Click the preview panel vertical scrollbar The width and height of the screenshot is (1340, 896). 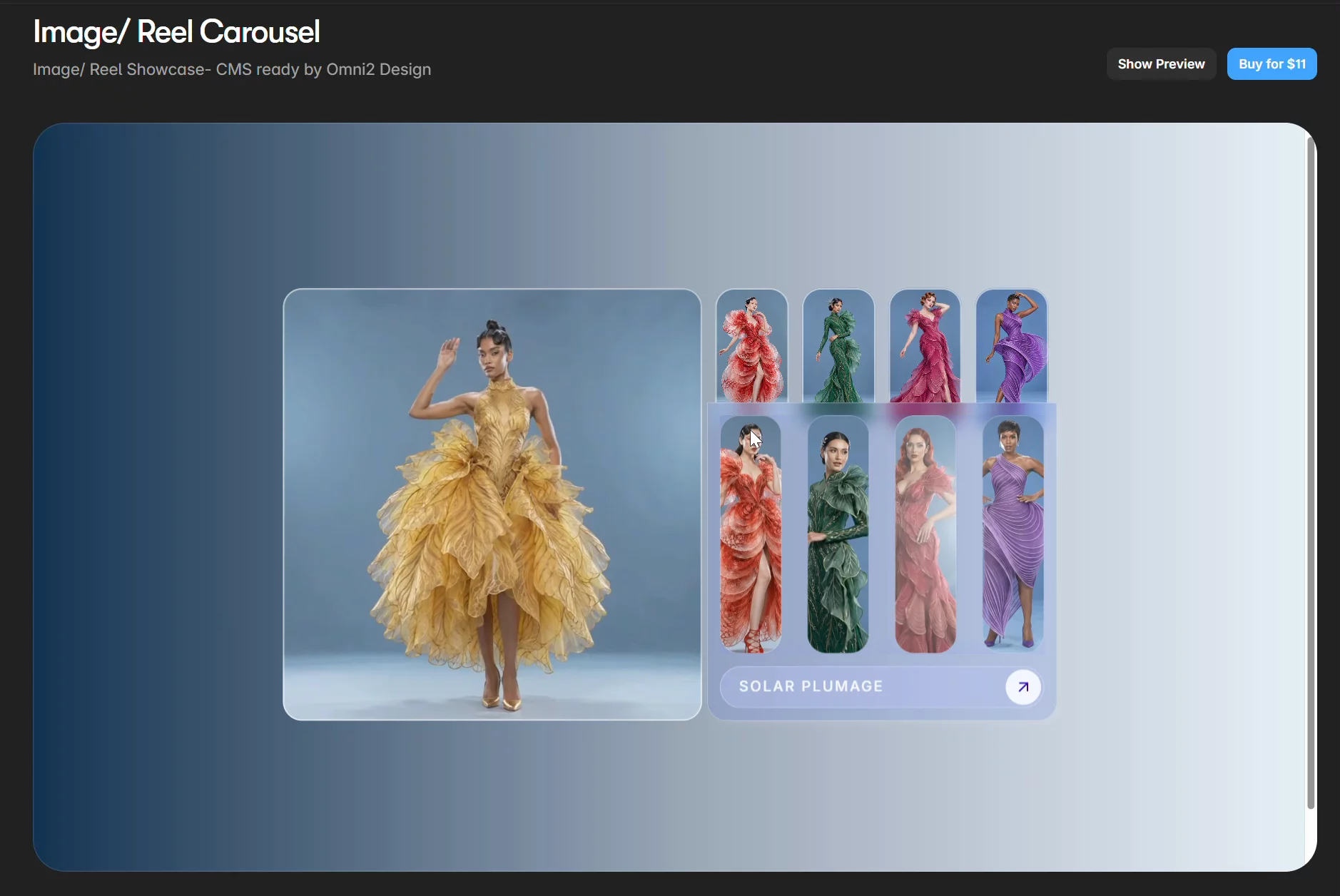(1310, 474)
